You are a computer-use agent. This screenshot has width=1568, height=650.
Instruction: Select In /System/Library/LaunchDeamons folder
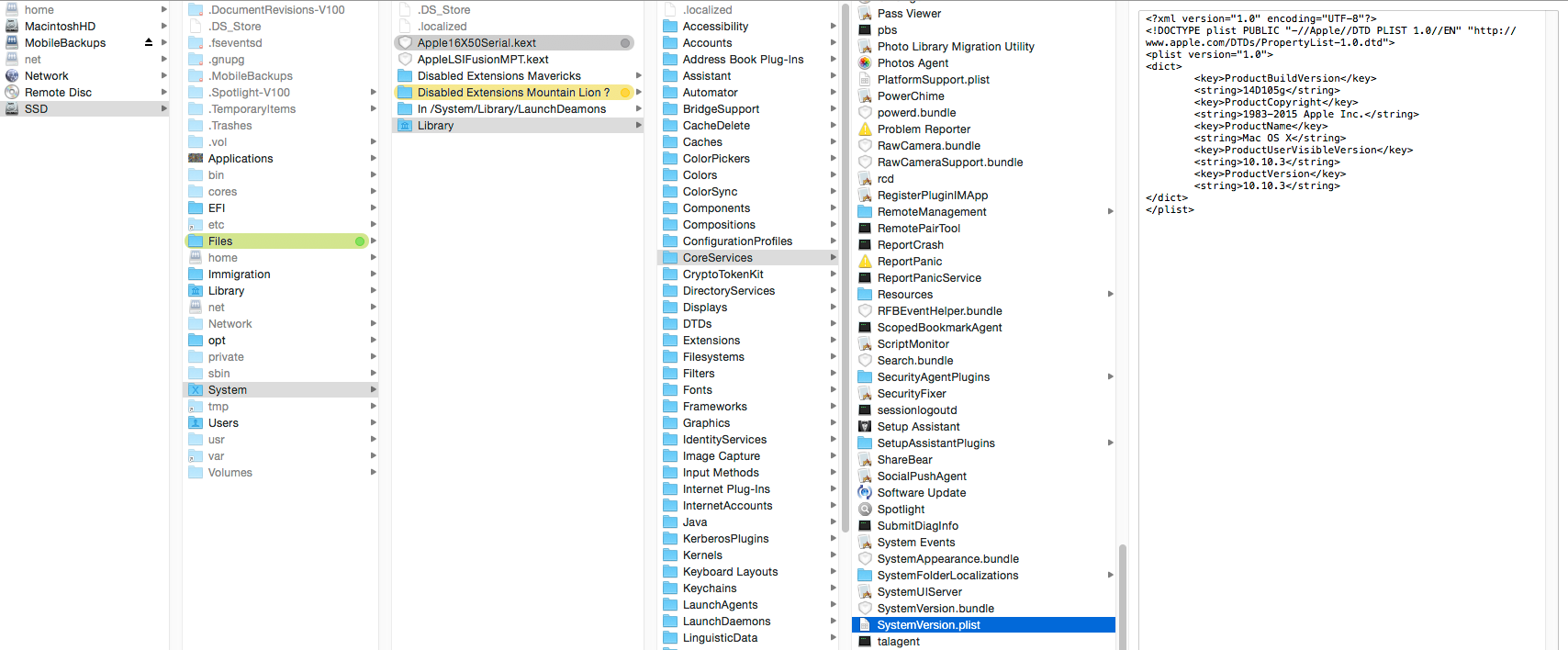coord(518,109)
